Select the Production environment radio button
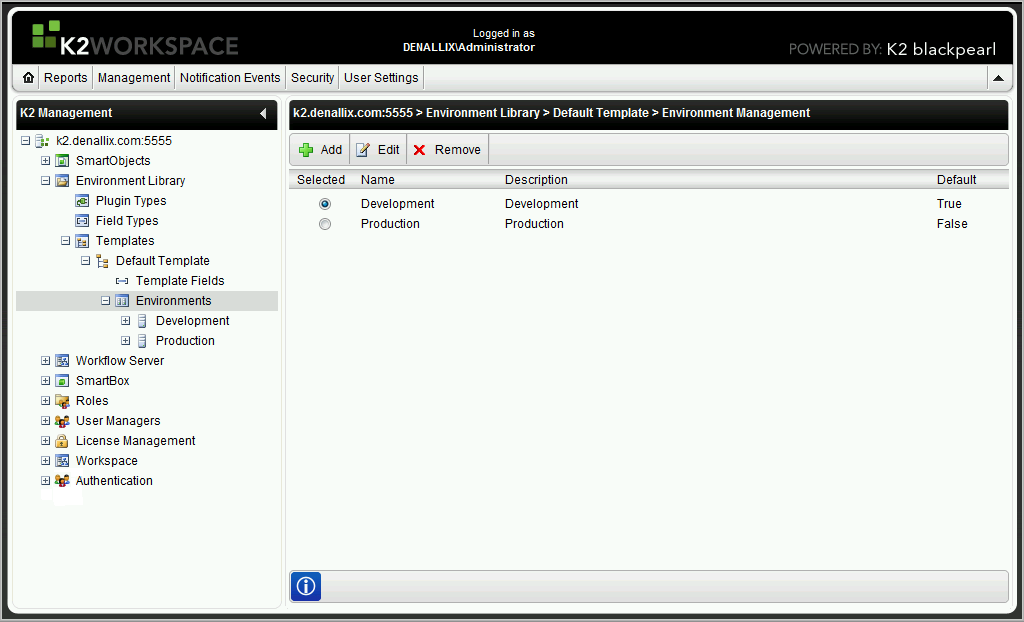This screenshot has height=622, width=1024. click(x=325, y=224)
